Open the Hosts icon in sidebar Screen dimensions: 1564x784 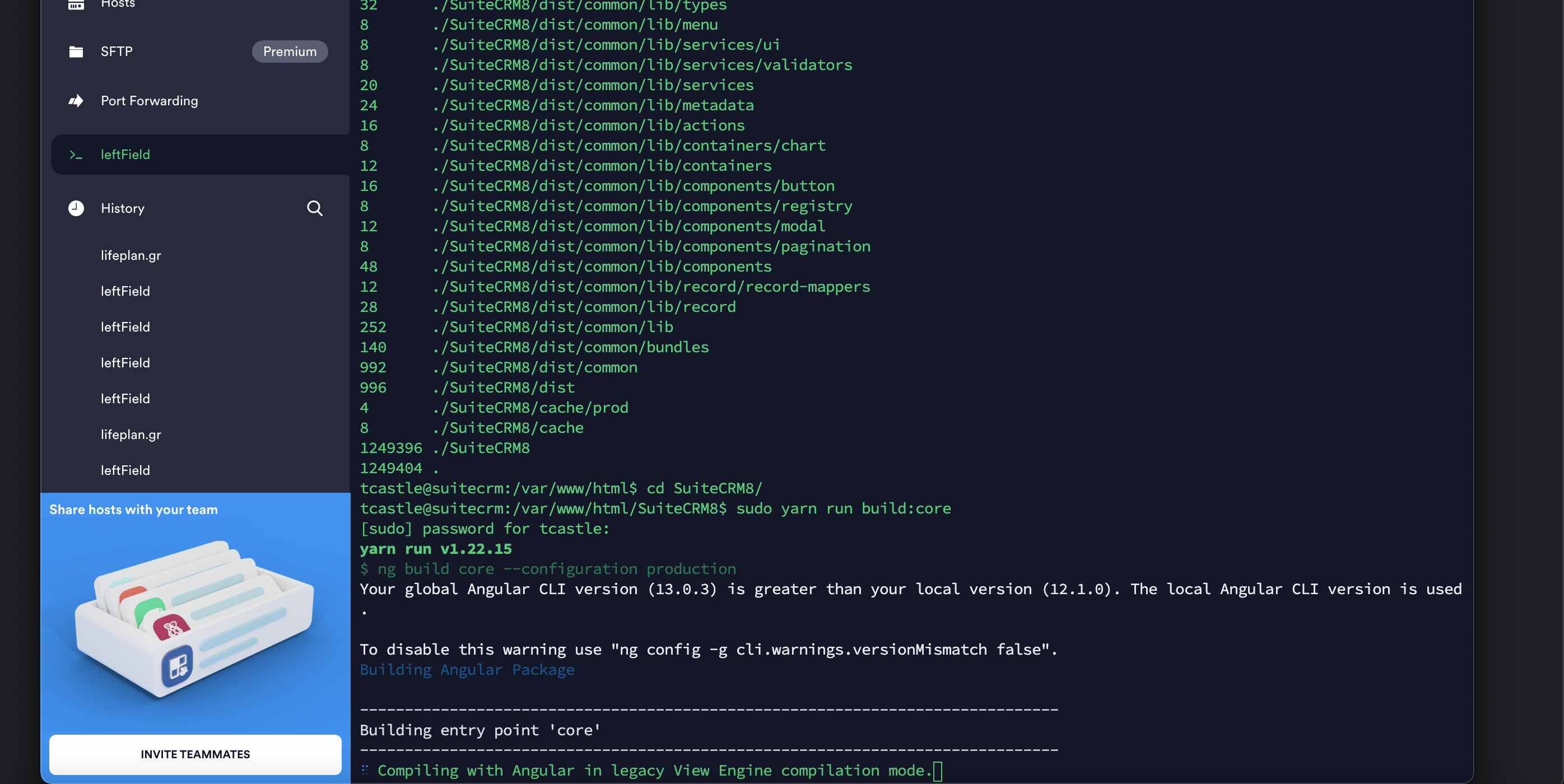point(76,5)
